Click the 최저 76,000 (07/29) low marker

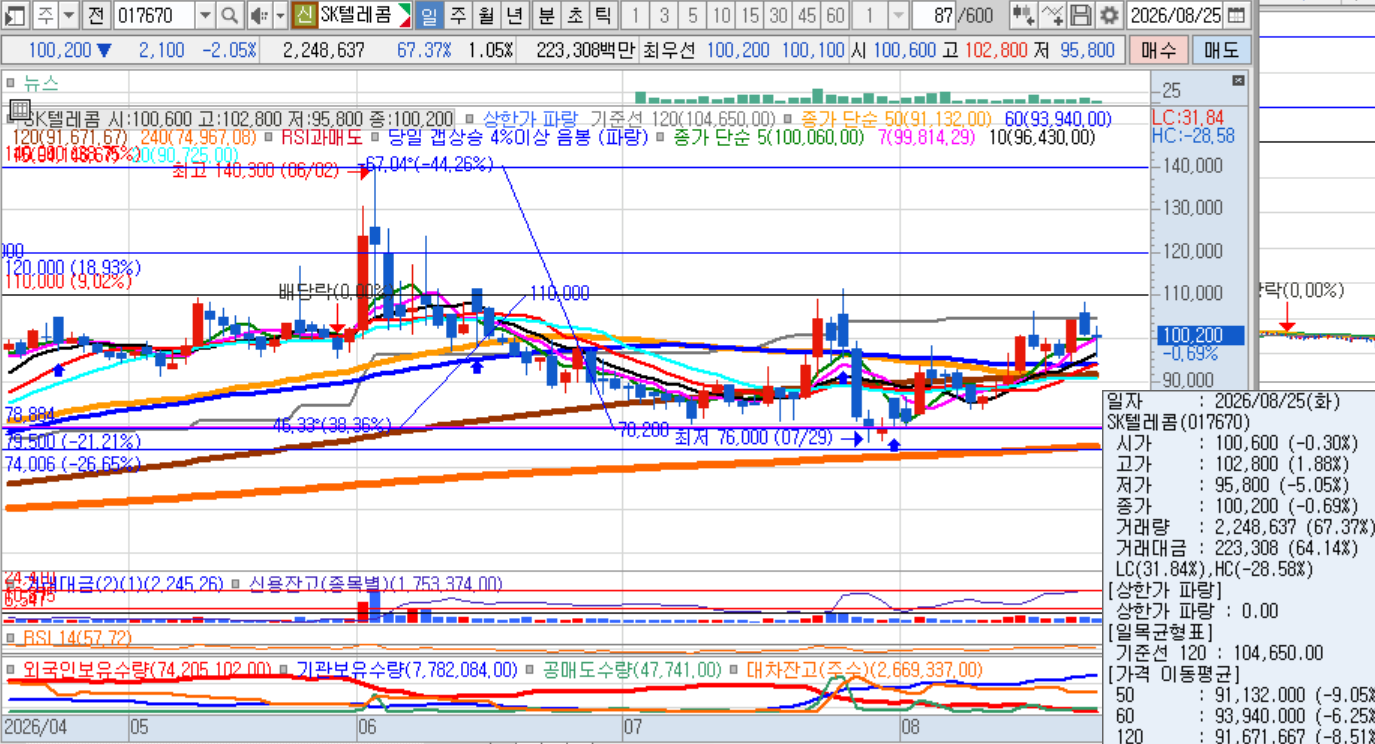click(x=754, y=437)
